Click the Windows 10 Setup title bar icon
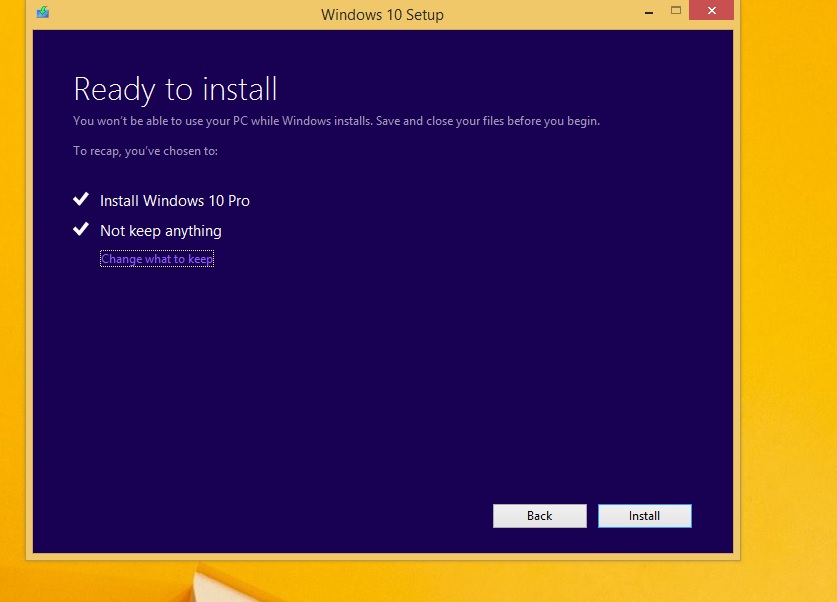The width and height of the screenshot is (837, 602). 43,12
